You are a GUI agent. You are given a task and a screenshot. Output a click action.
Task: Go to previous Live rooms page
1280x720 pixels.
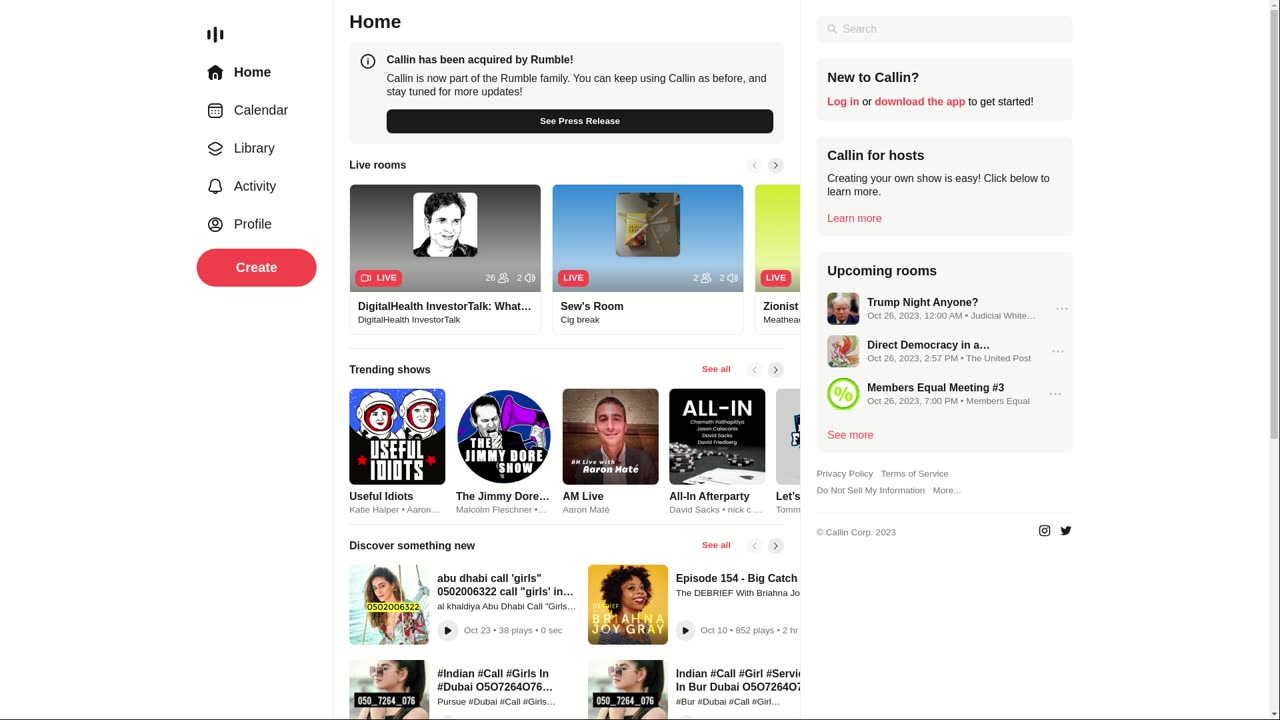pyautogui.click(x=755, y=165)
